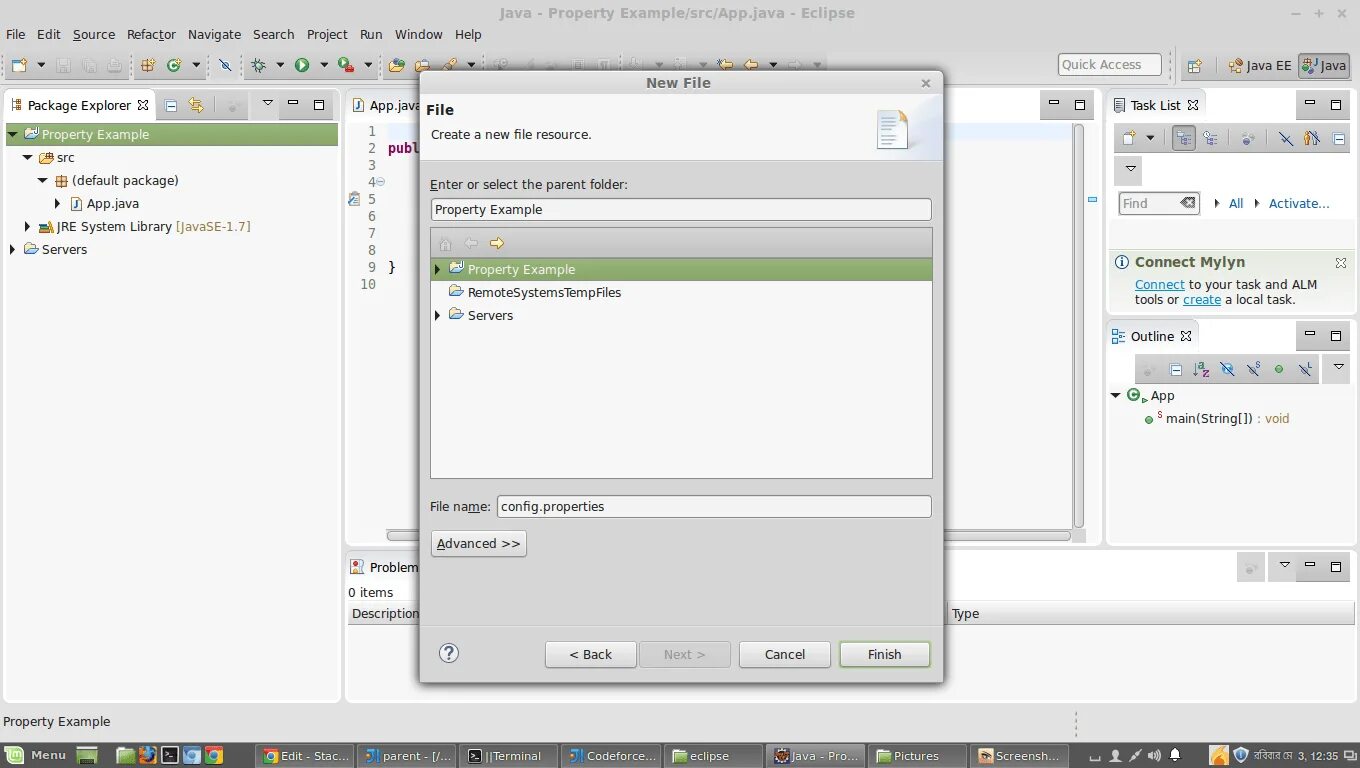Collapse All in Outline view
Image resolution: width=1360 pixels, height=768 pixels.
(x=1176, y=369)
